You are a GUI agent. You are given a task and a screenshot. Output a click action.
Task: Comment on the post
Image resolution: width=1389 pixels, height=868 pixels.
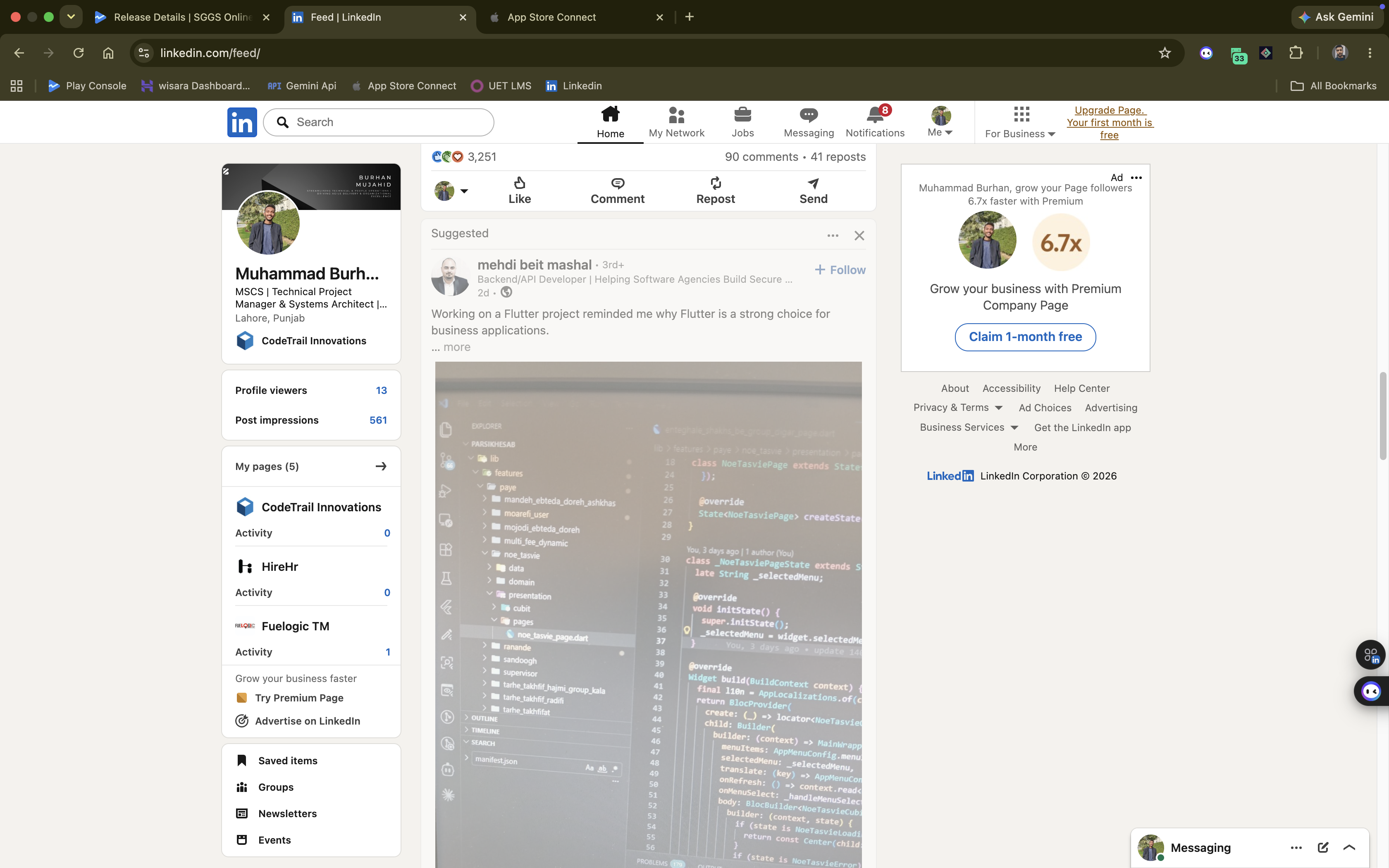tap(618, 191)
